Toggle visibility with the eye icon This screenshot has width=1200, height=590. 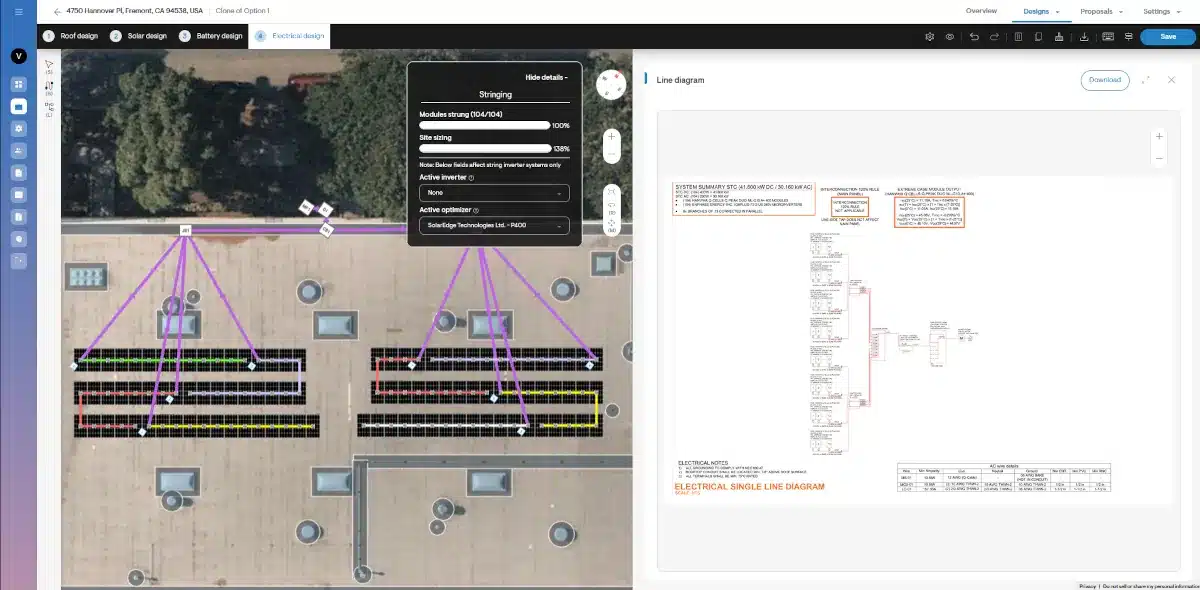tap(950, 37)
